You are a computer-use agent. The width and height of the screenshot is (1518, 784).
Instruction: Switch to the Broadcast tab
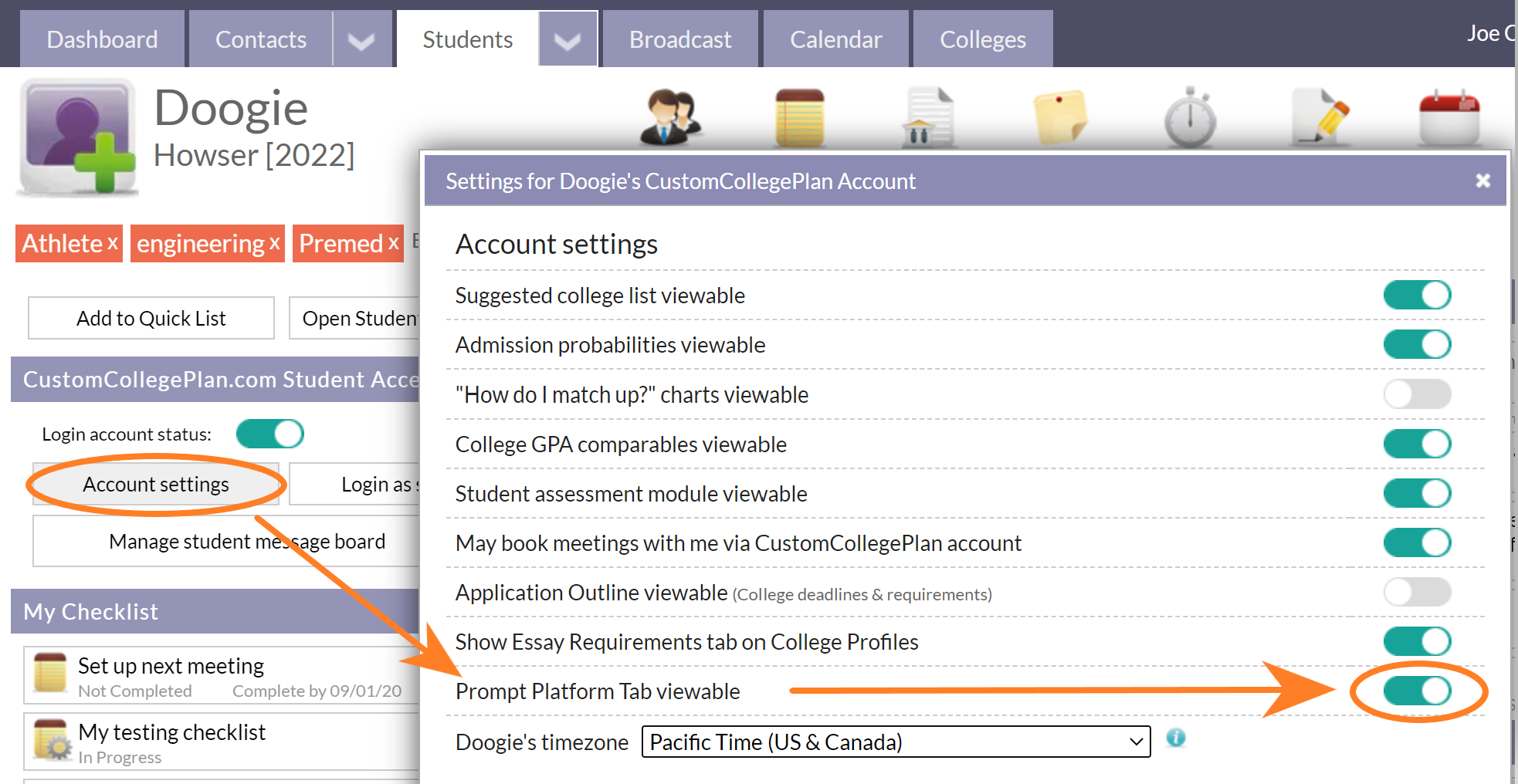point(680,39)
